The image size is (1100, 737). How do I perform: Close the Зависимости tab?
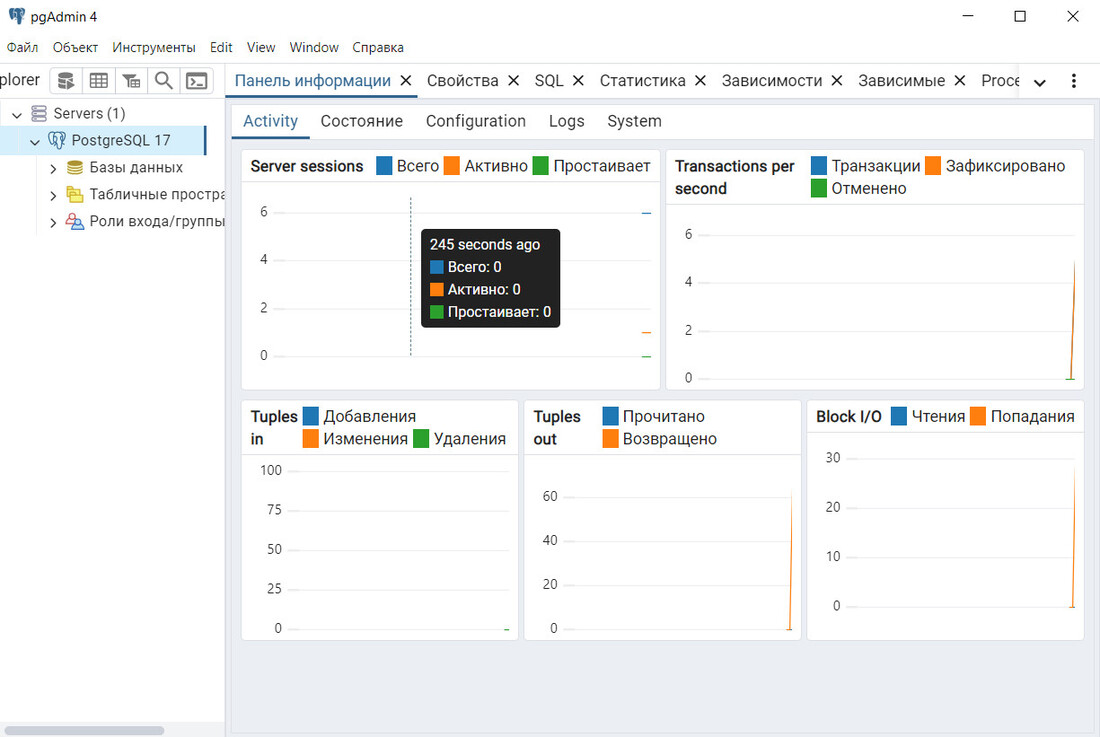click(837, 81)
